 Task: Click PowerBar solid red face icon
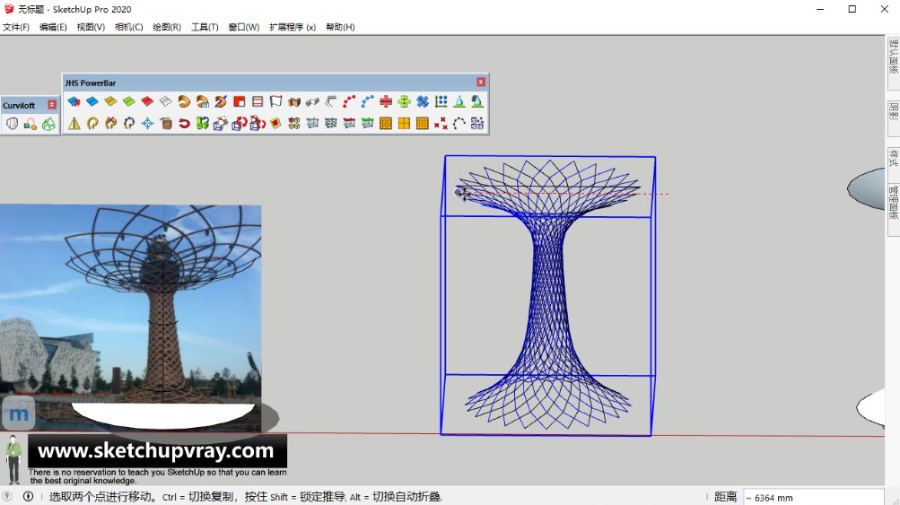point(148,102)
